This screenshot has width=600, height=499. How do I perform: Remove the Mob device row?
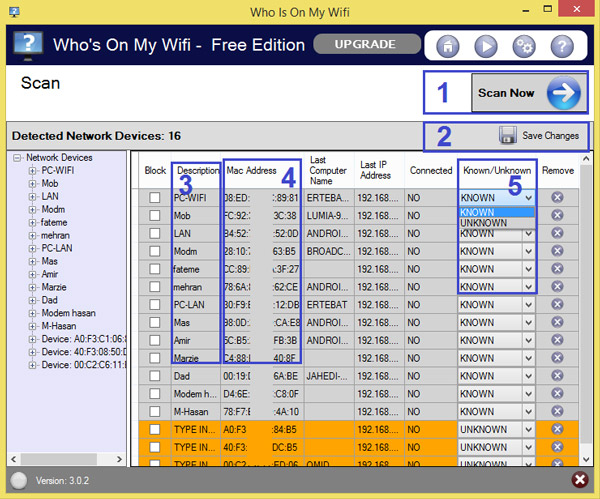pyautogui.click(x=557, y=215)
